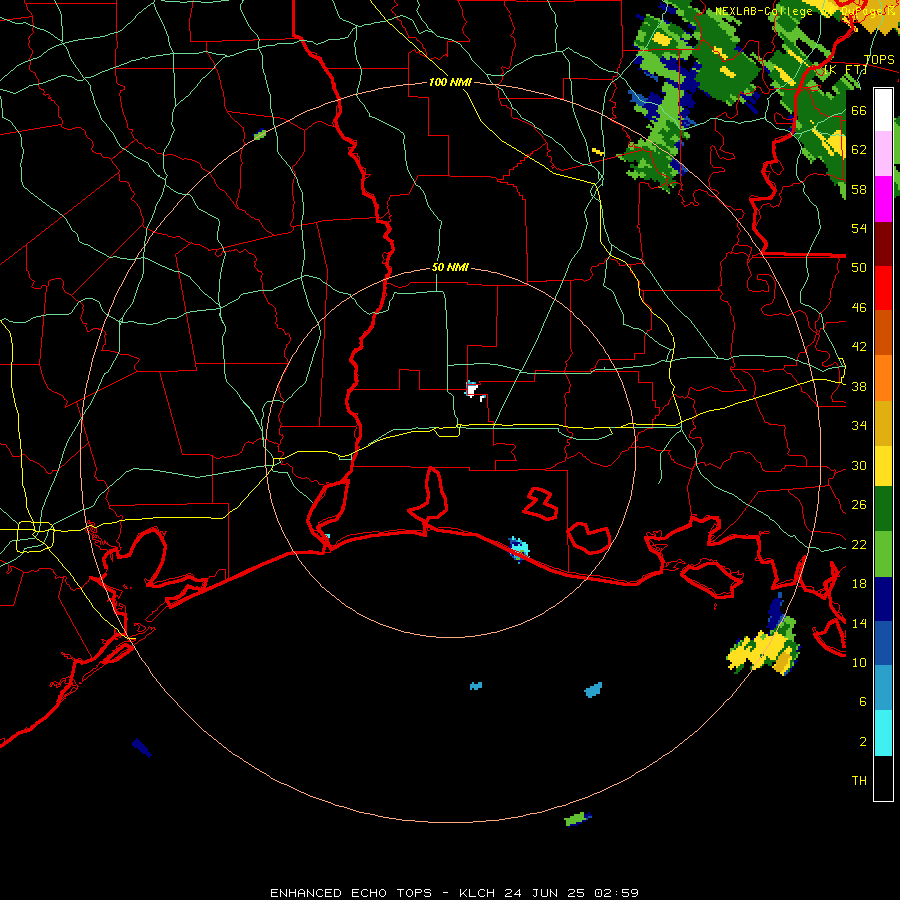900x900 pixels.
Task: Click the '100 NMI' range ring label
Action: (450, 82)
